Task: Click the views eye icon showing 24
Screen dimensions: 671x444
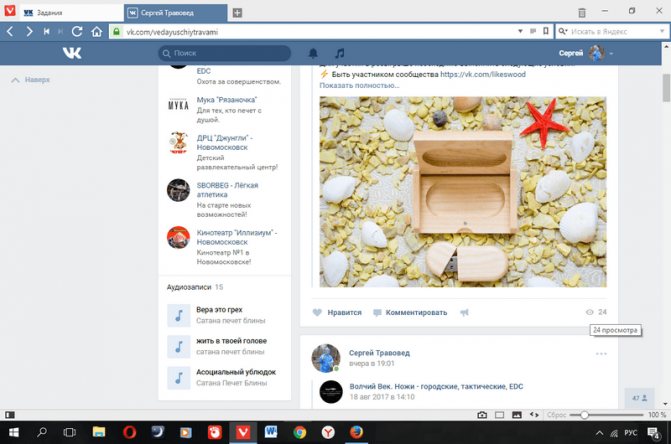Action: click(590, 312)
